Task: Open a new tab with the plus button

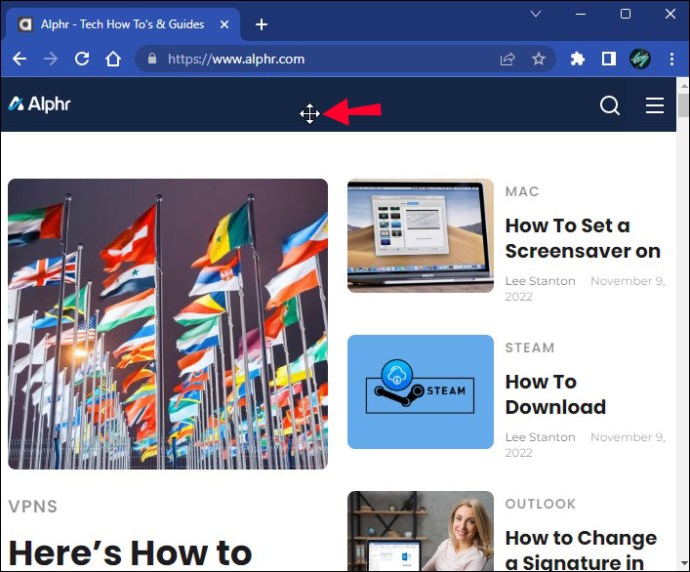Action: [x=261, y=24]
